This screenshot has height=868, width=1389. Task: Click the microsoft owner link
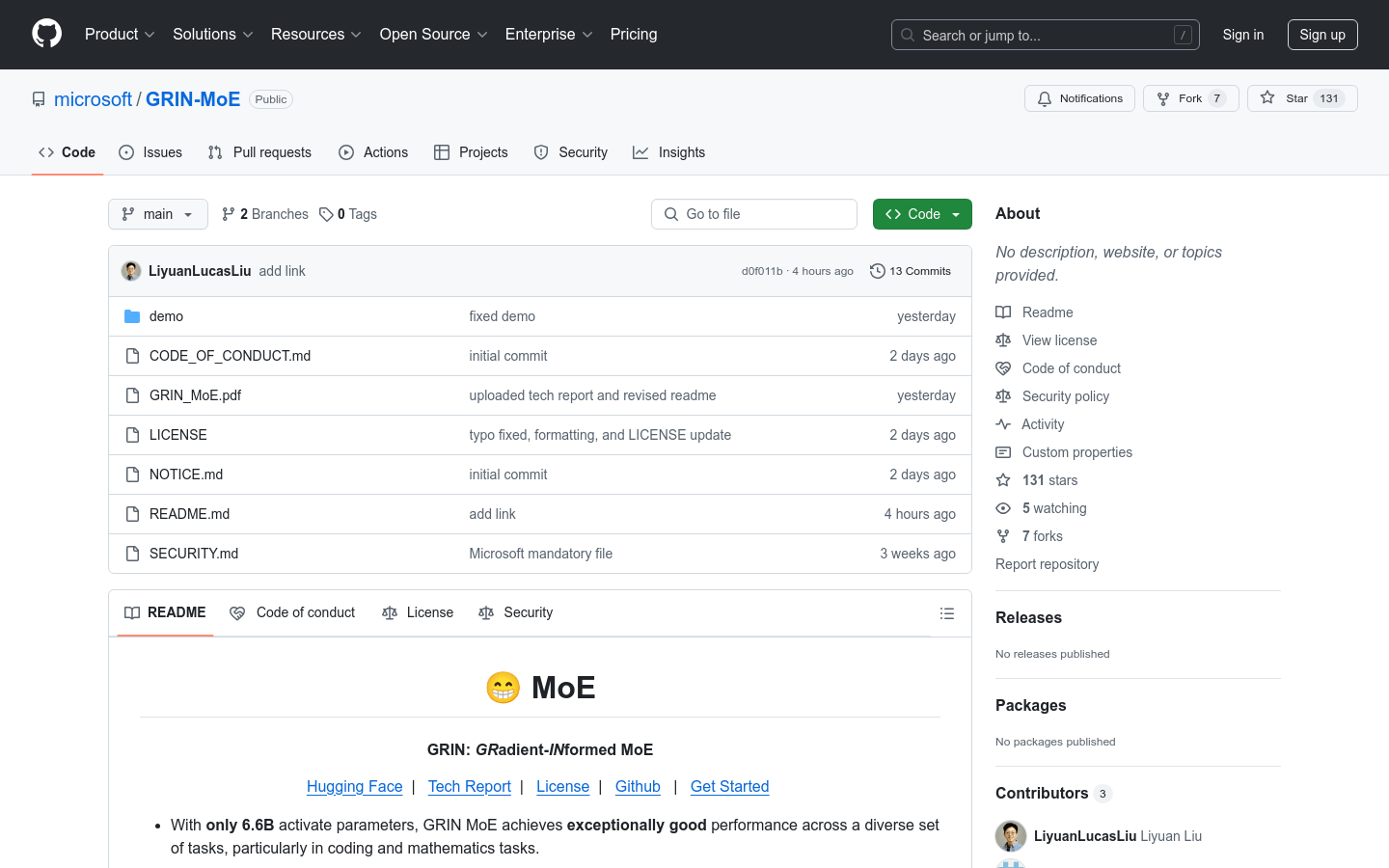coord(93,99)
